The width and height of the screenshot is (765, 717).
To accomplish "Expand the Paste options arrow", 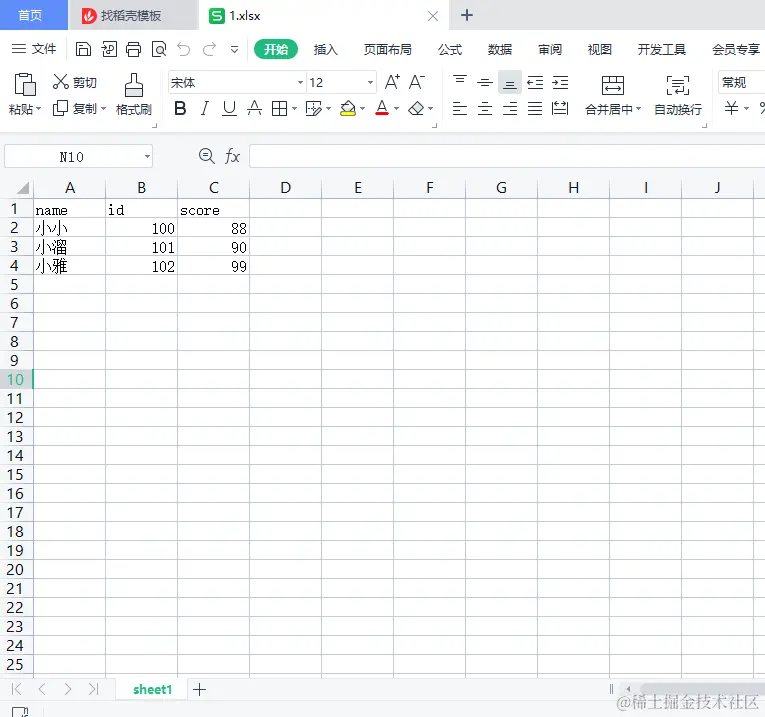I will (x=39, y=109).
